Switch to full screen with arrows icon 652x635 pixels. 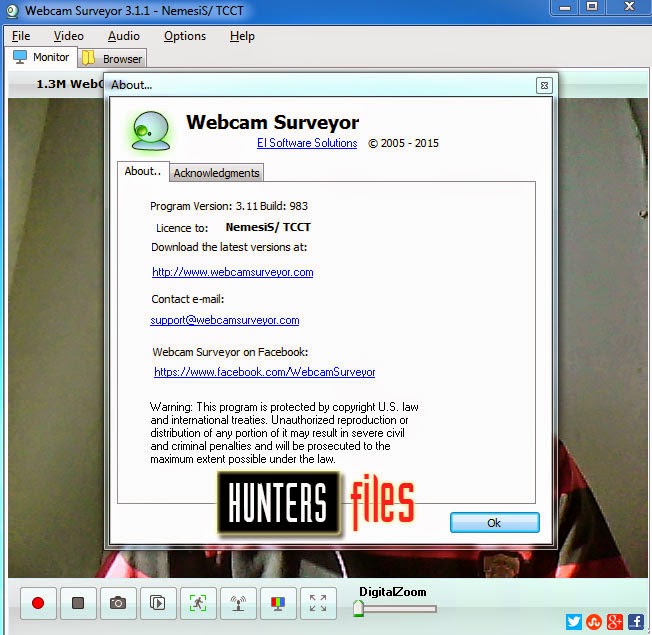coord(318,603)
